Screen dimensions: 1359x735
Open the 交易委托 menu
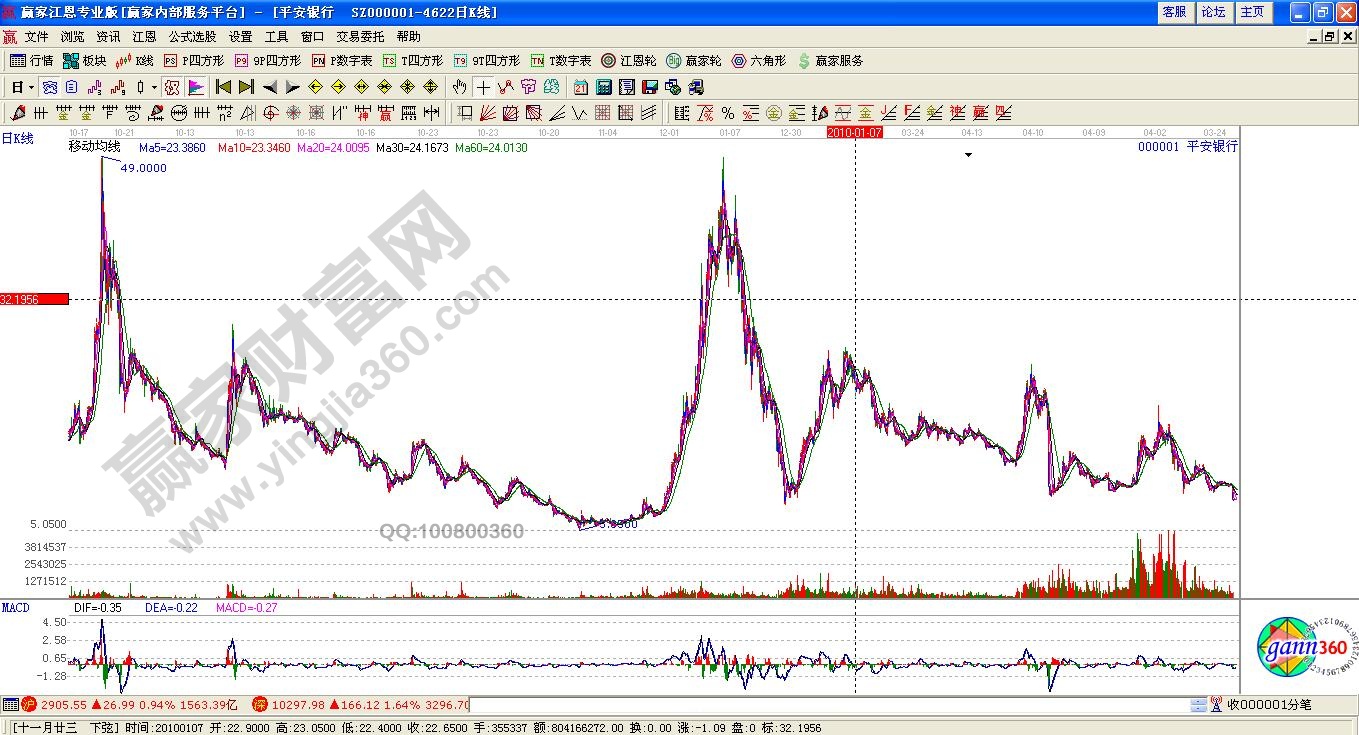pyautogui.click(x=359, y=36)
